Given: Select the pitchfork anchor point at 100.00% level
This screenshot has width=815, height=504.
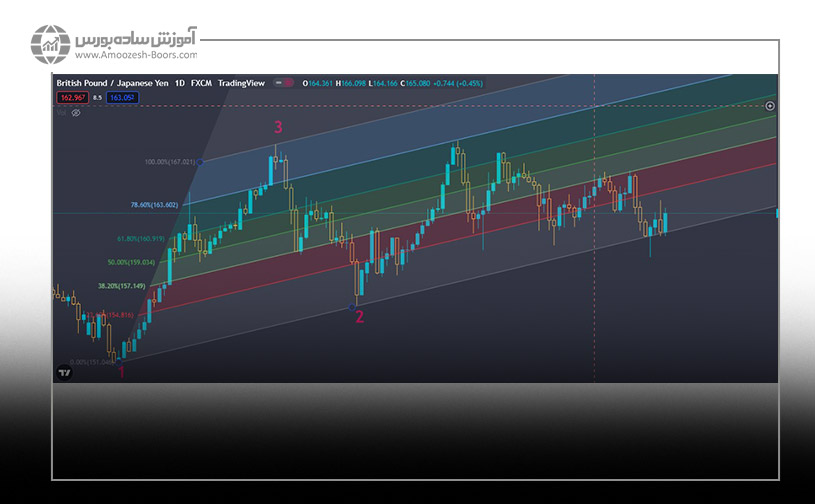Looking at the screenshot, I should [x=201, y=161].
